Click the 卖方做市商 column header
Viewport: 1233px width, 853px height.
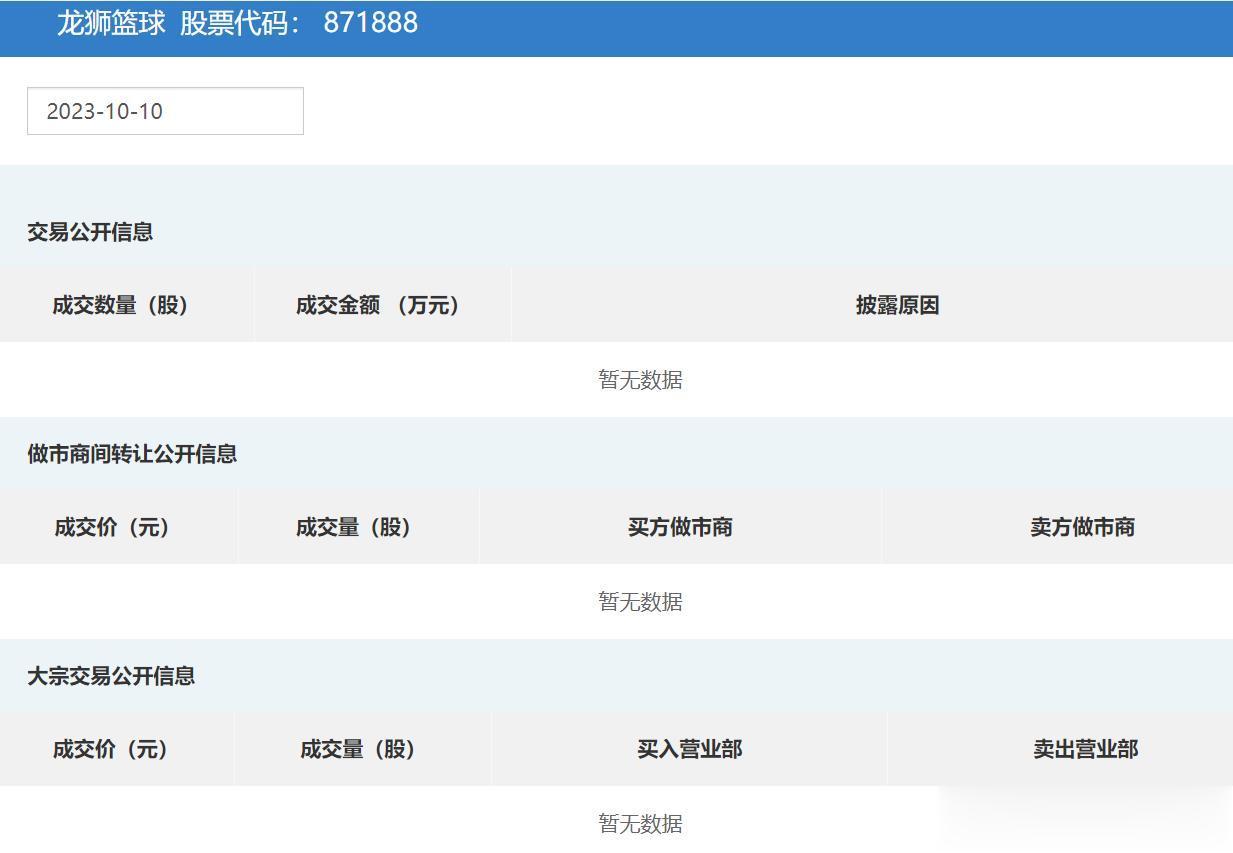point(1082,527)
